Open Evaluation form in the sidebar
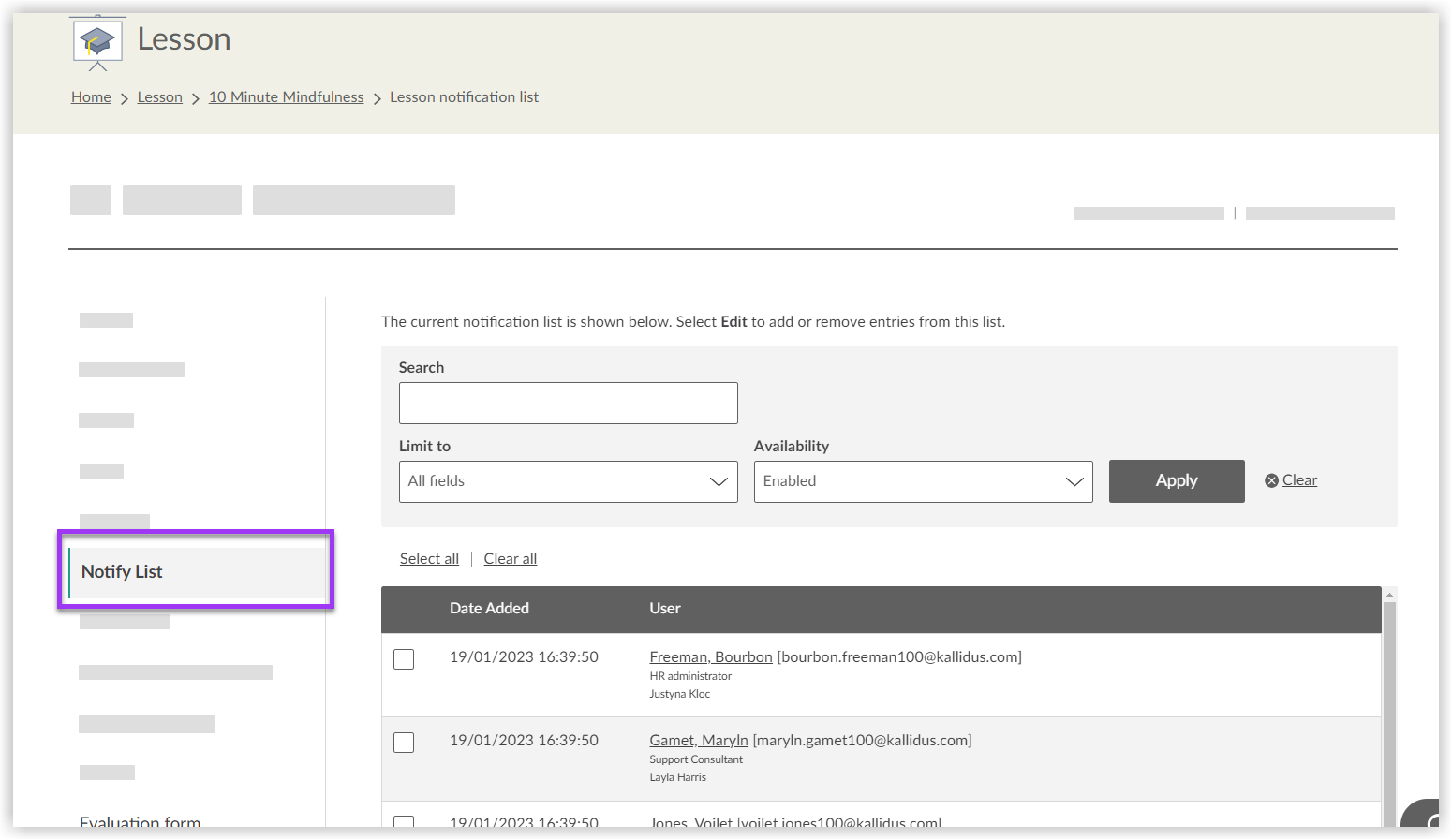The width and height of the screenshot is (1452, 840). pos(140,821)
